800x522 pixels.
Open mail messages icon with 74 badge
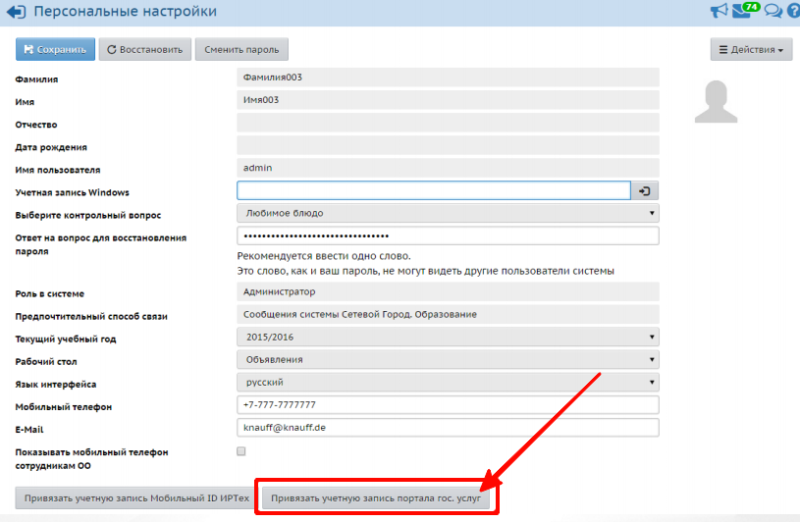(x=745, y=10)
